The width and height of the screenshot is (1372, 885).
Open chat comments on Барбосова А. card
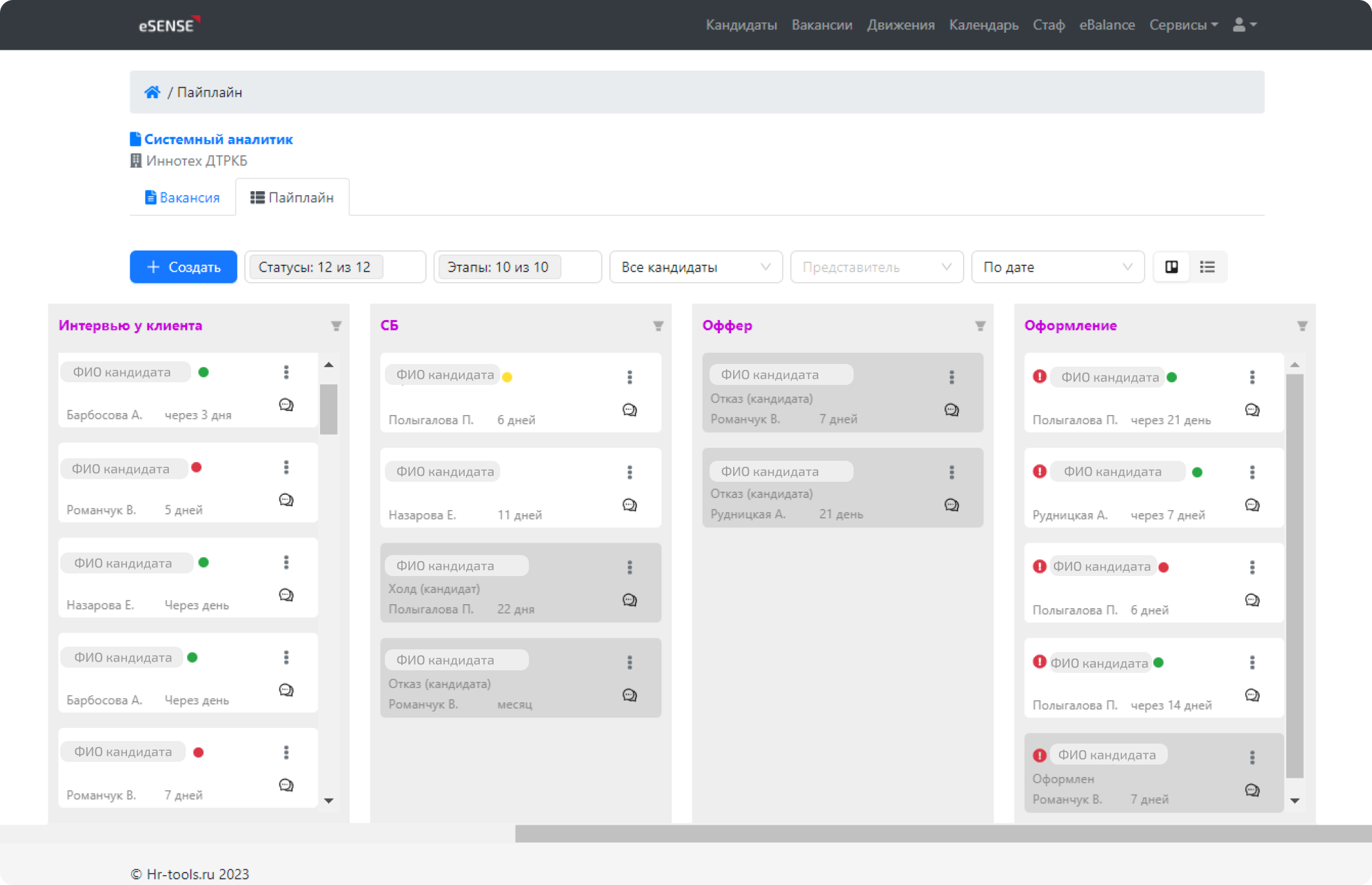click(285, 405)
